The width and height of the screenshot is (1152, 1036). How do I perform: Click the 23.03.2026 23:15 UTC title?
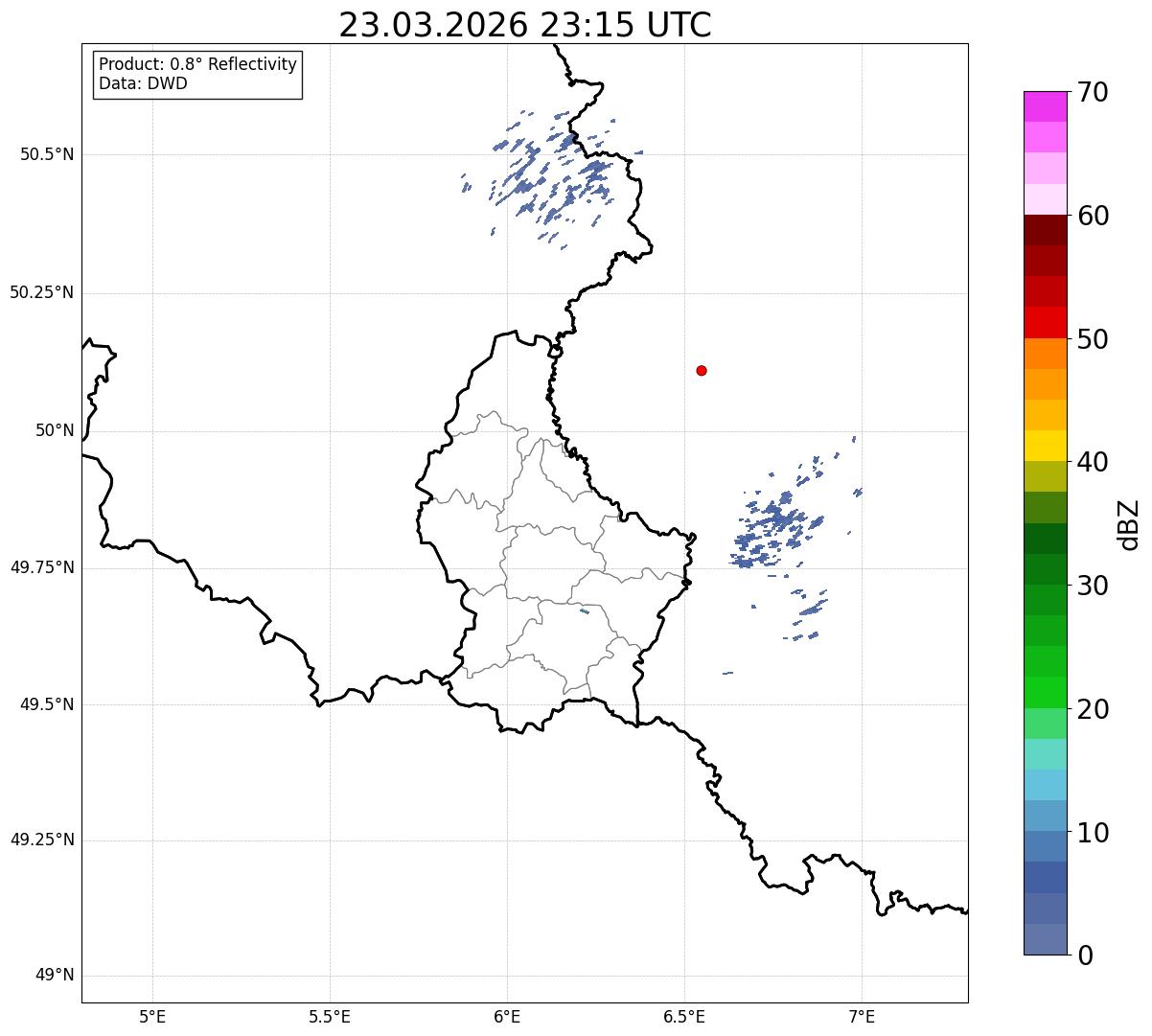pyautogui.click(x=525, y=25)
